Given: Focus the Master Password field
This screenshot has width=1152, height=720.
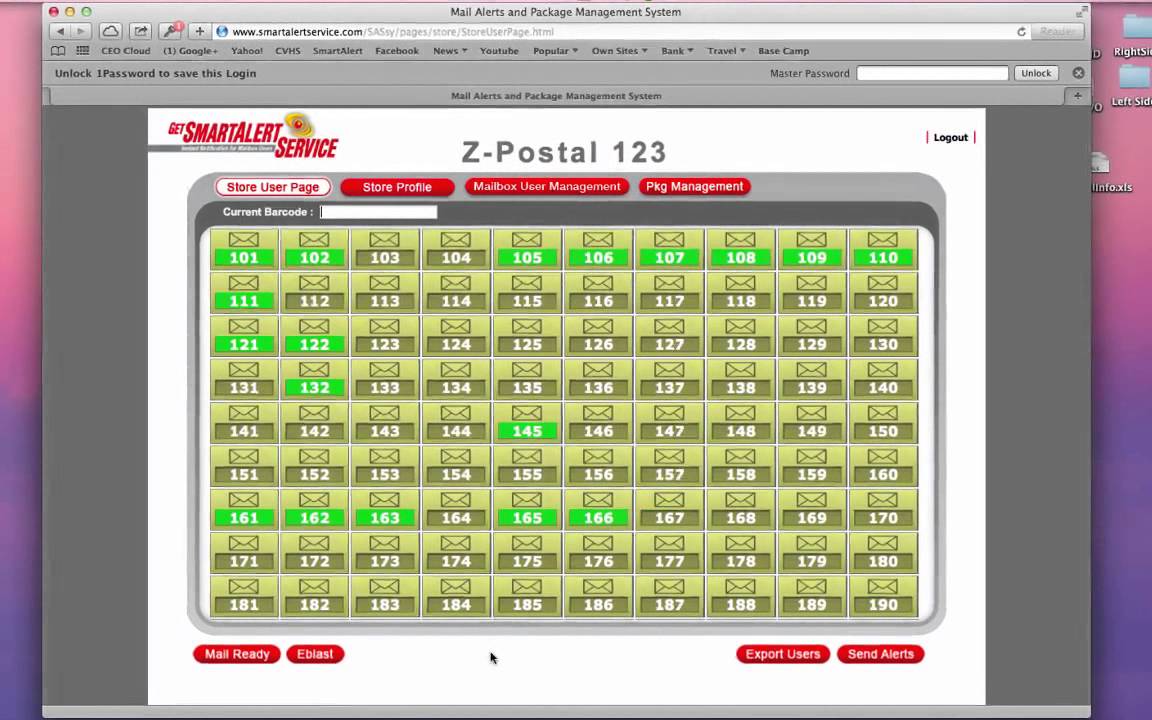Looking at the screenshot, I should click(932, 73).
